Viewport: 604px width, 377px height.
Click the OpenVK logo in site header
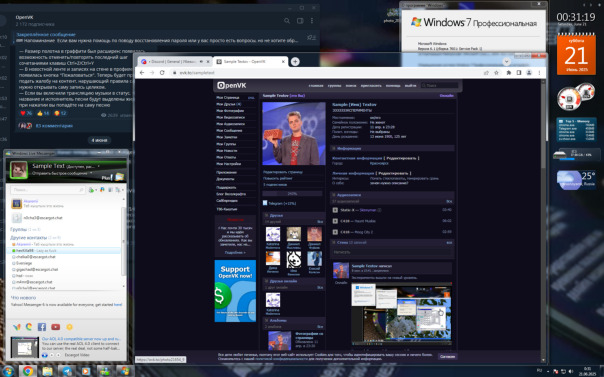(232, 85)
